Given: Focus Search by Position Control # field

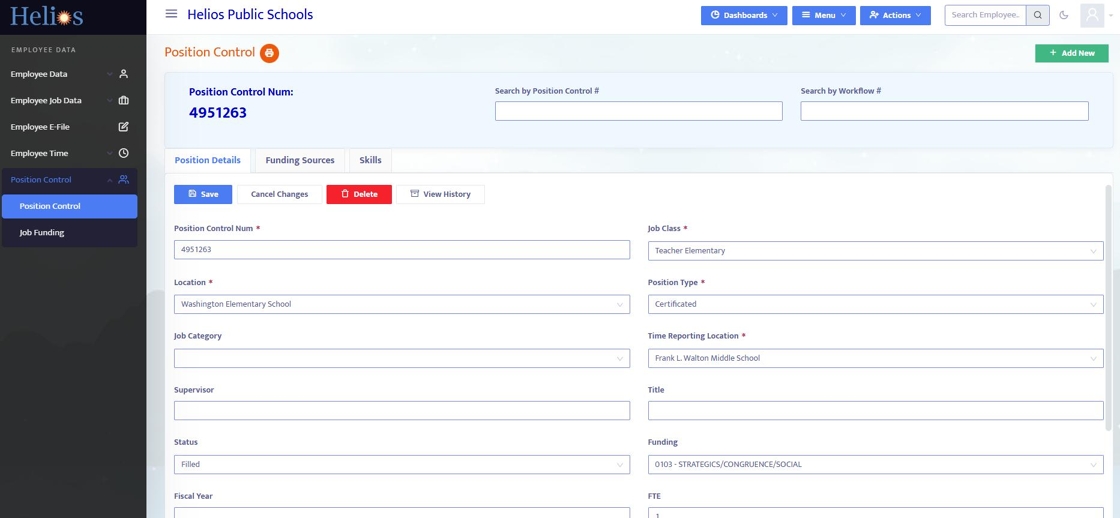Looking at the screenshot, I should point(639,111).
